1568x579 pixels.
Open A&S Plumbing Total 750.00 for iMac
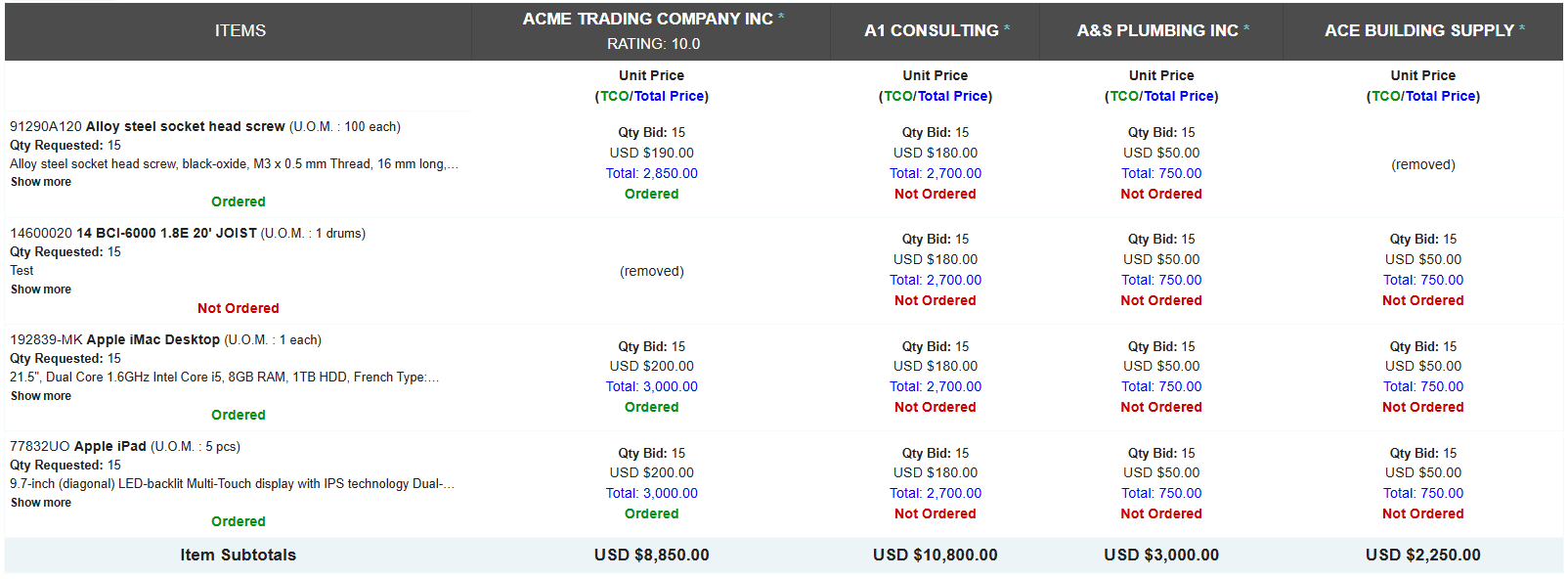pyautogui.click(x=1161, y=386)
